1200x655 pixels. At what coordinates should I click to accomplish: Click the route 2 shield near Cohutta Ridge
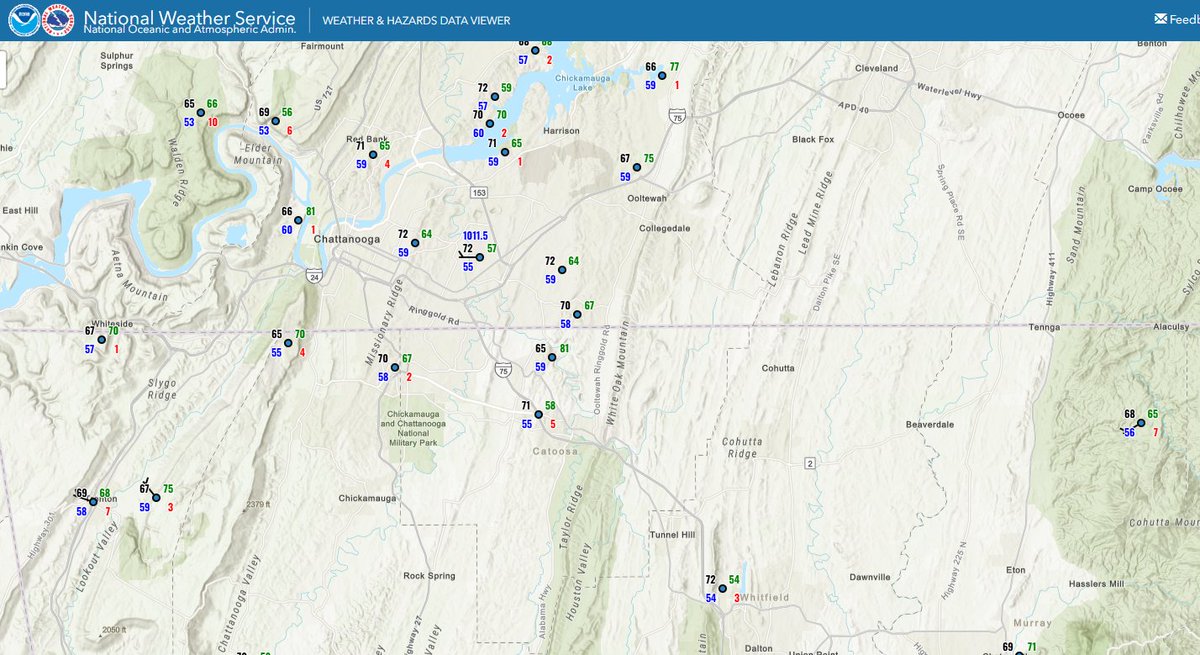(x=809, y=463)
